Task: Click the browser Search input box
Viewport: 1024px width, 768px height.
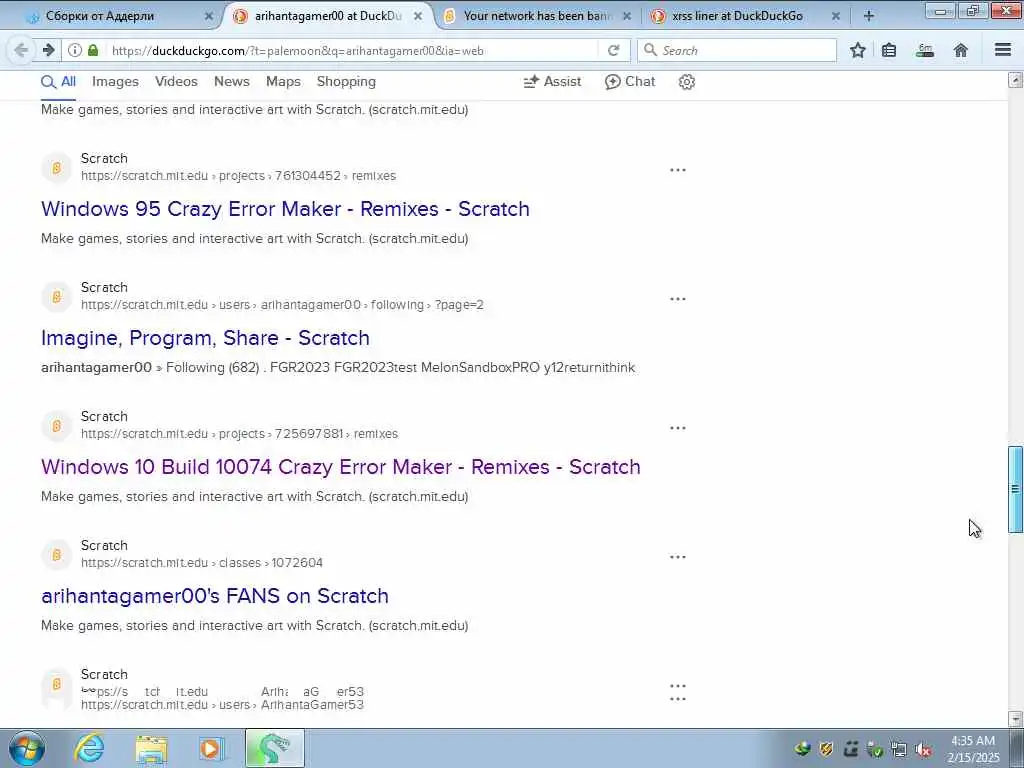Action: pos(737,50)
